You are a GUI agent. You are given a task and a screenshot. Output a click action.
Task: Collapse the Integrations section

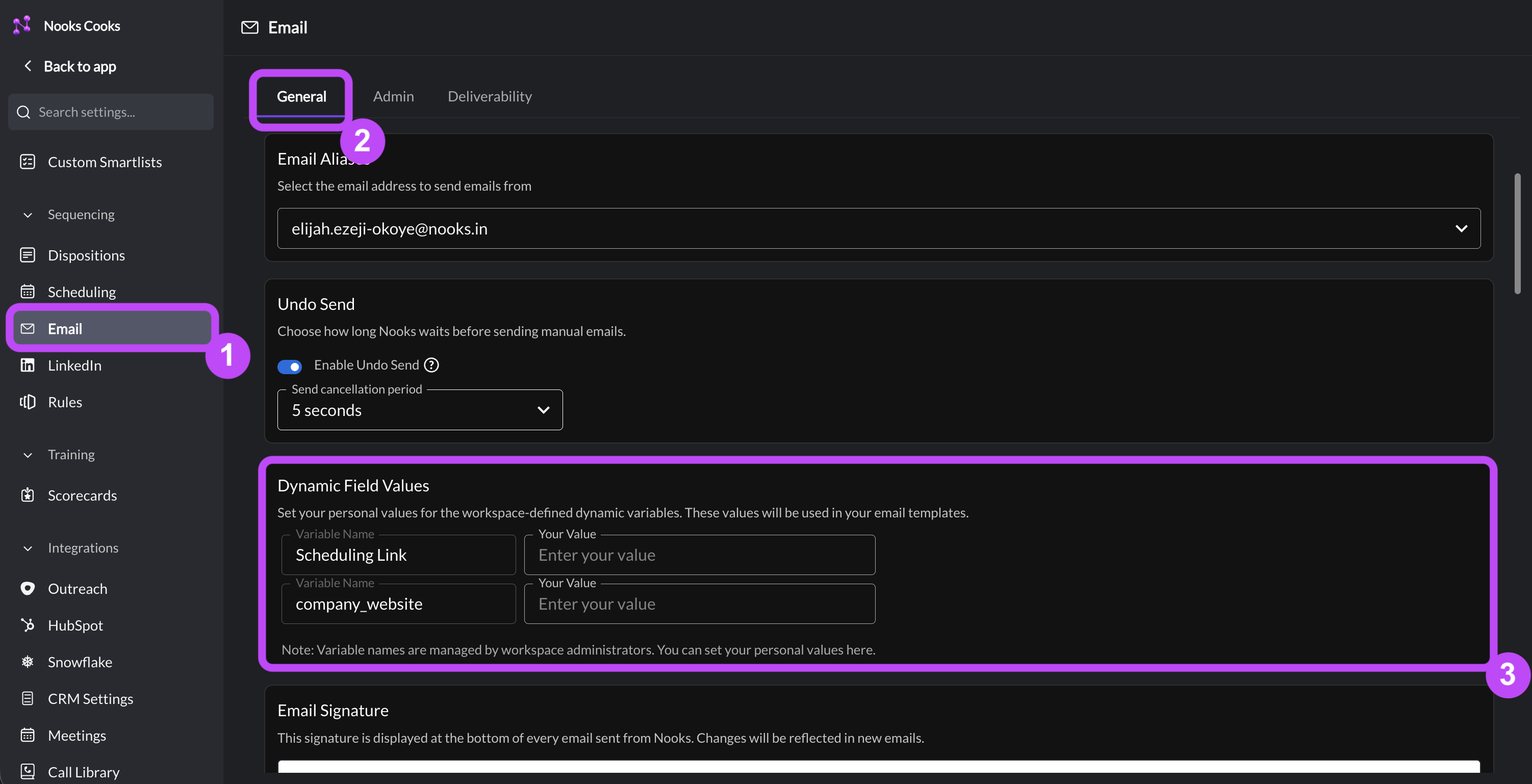pos(28,548)
